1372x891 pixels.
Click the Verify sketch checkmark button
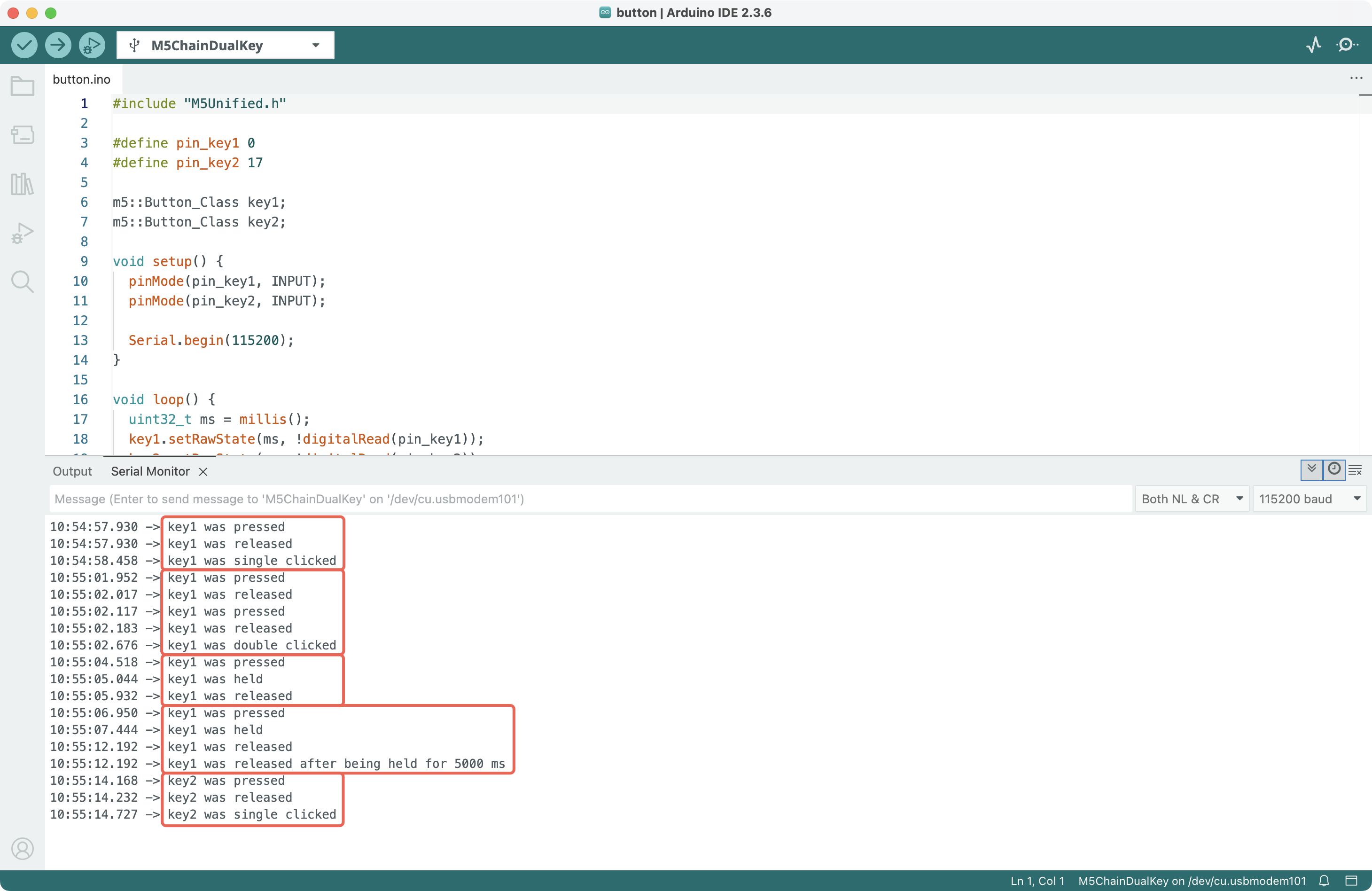(24, 45)
